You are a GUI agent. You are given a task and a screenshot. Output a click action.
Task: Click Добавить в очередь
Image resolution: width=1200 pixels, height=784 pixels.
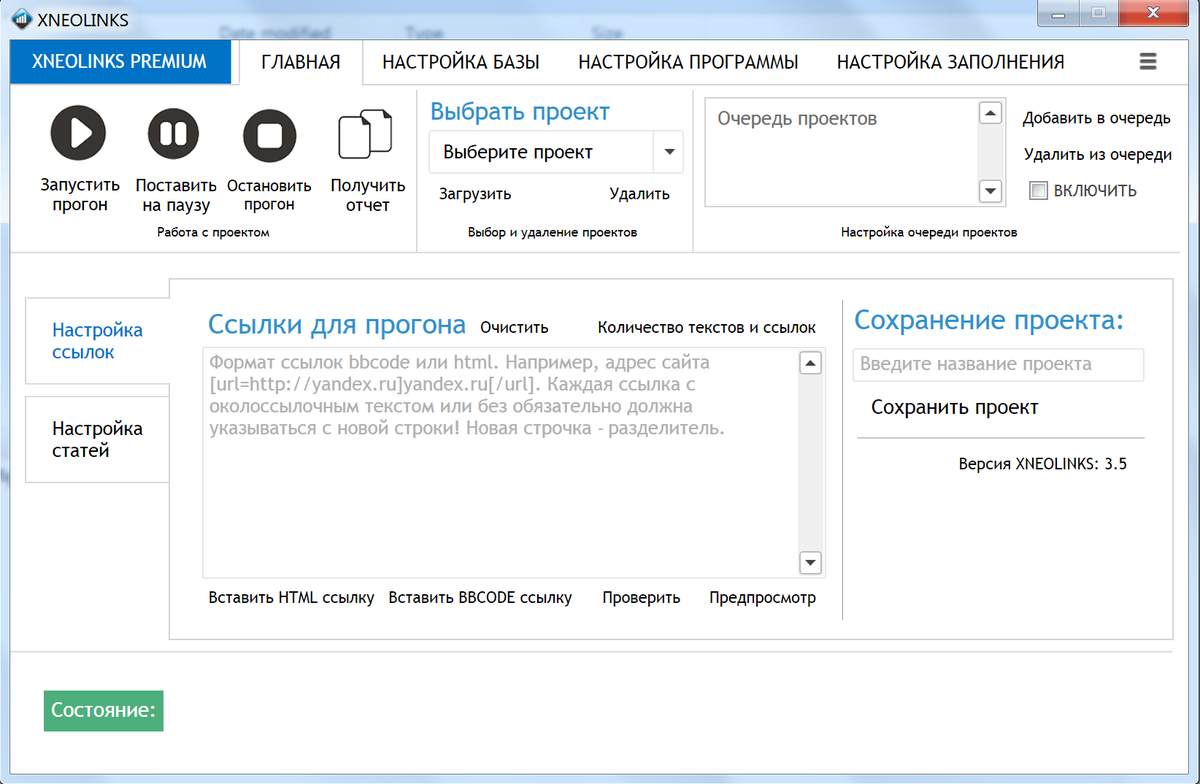[x=1096, y=118]
